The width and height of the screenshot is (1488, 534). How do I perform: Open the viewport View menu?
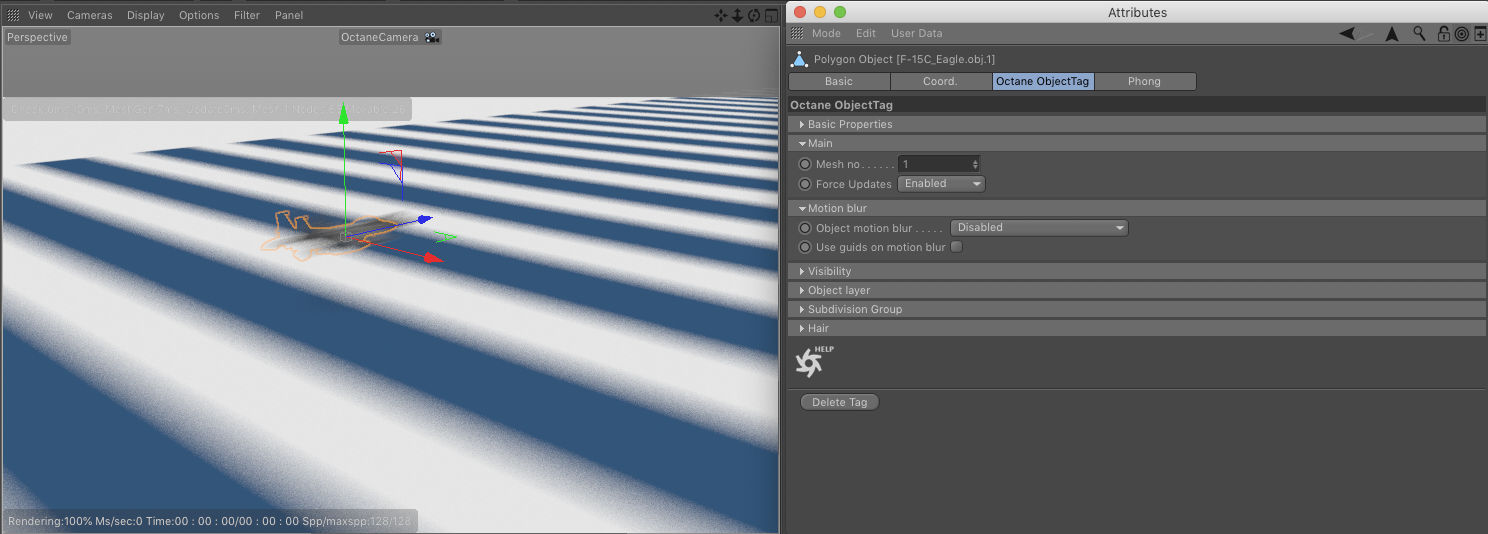(x=40, y=15)
